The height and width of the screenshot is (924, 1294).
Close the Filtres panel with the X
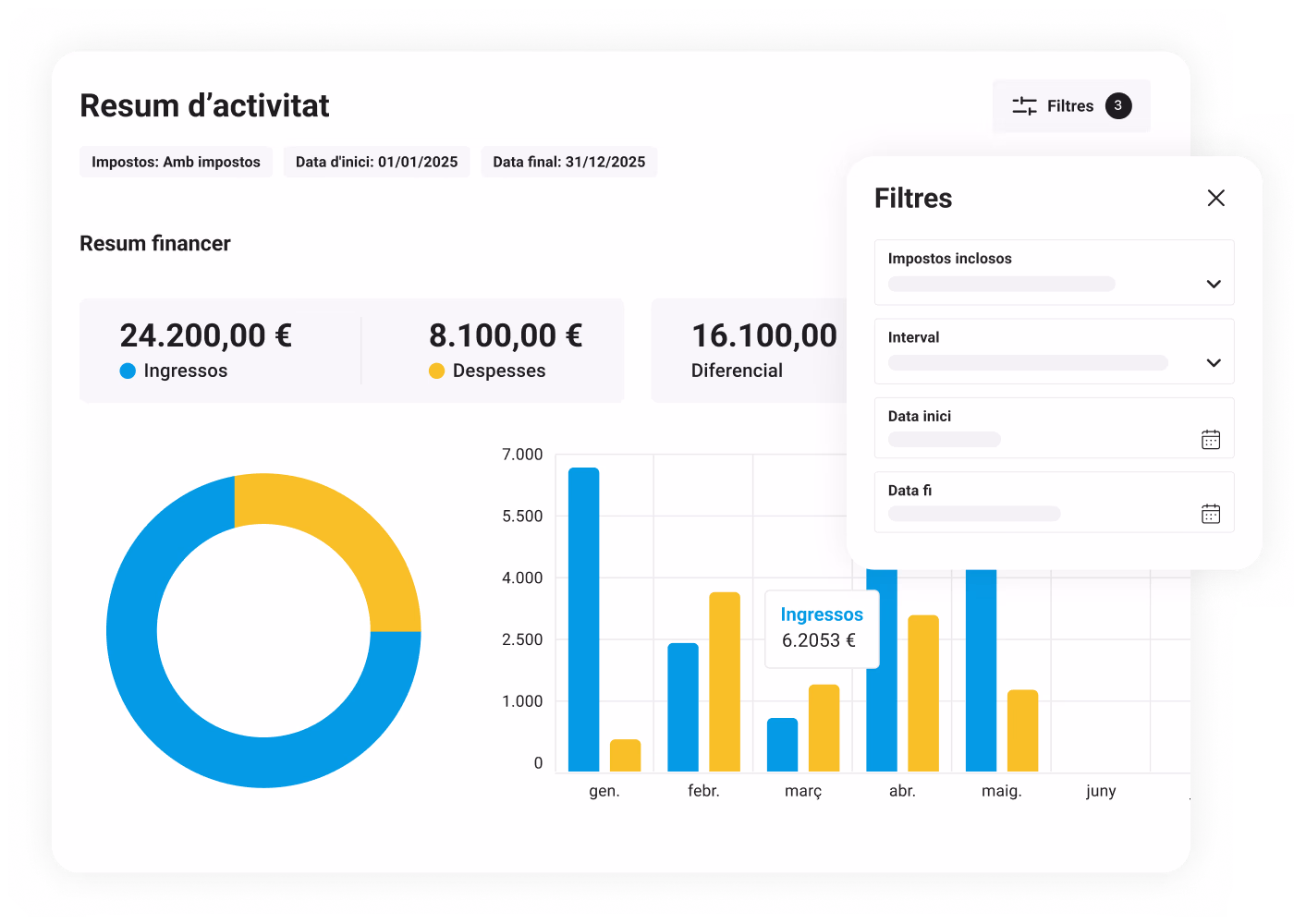pos(1216,198)
